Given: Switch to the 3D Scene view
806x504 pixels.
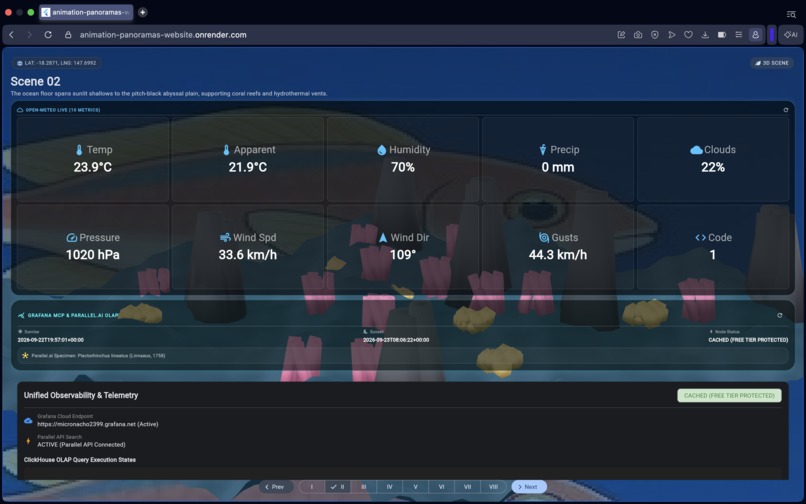Looking at the screenshot, I should 772,63.
